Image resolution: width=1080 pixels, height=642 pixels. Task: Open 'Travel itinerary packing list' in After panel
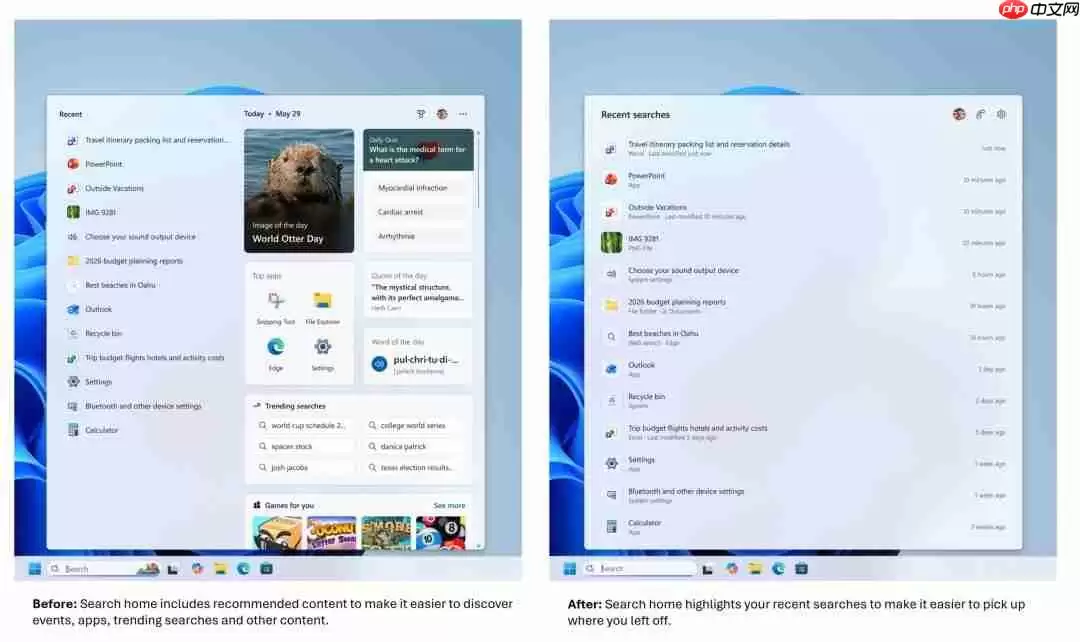click(803, 148)
